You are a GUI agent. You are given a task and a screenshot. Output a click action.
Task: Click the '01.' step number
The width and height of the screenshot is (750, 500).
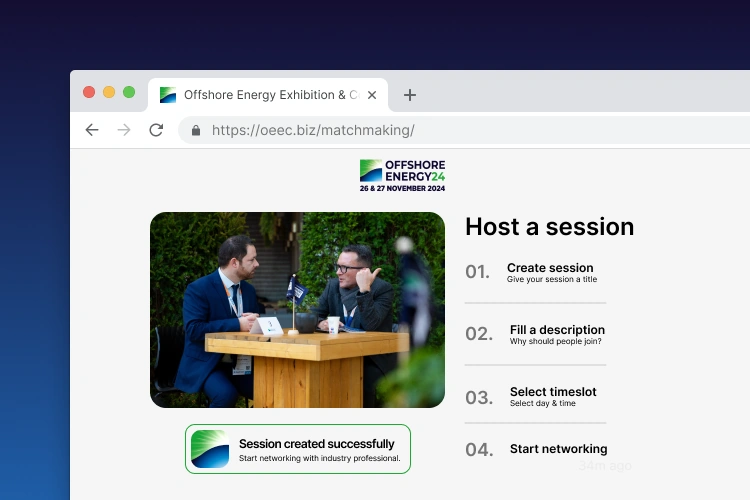[x=477, y=272]
